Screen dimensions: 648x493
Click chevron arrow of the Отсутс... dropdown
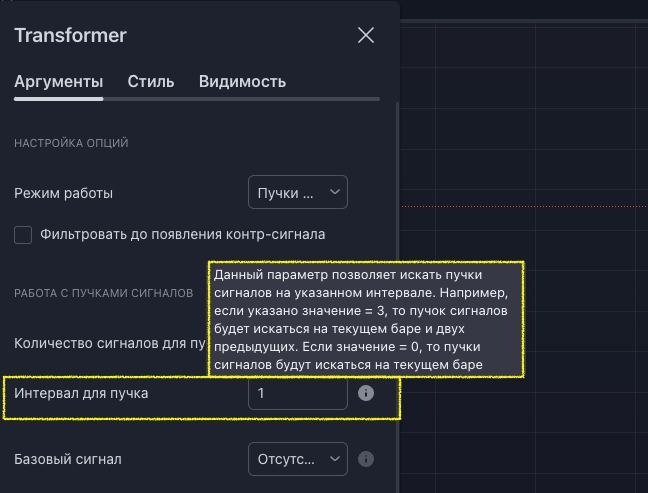click(334, 459)
